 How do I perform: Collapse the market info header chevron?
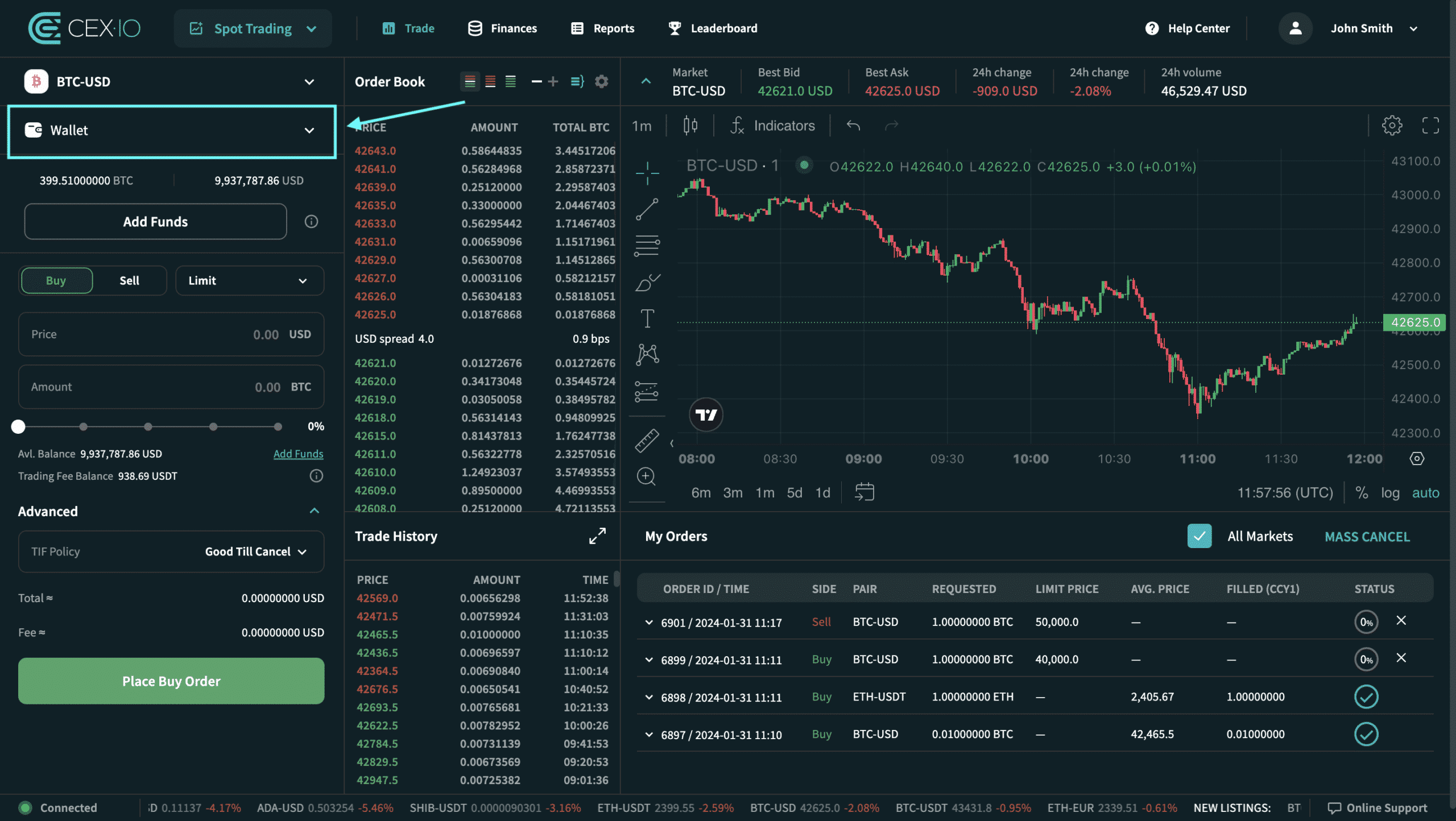pos(646,81)
